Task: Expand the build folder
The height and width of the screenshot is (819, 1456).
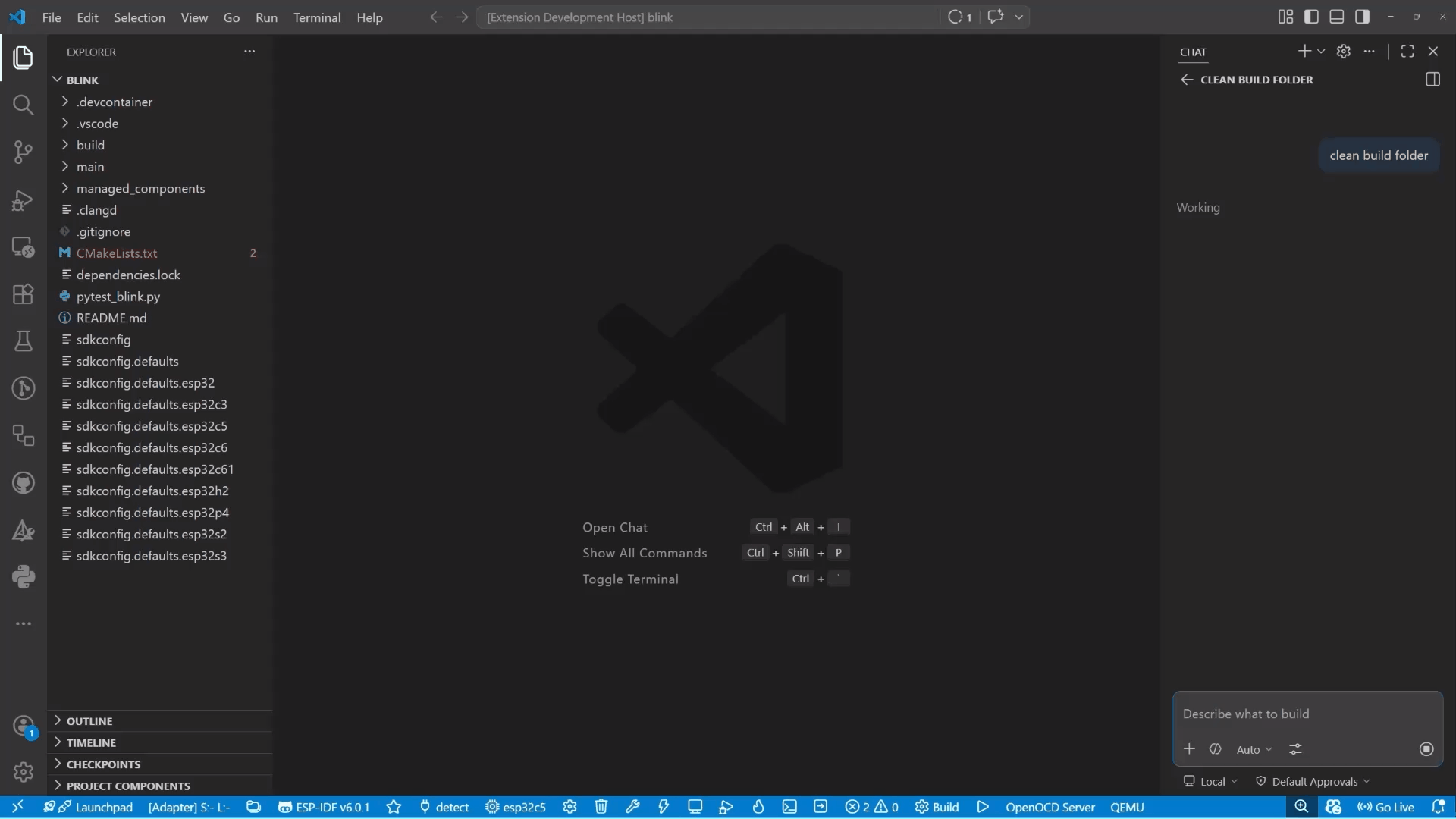Action: tap(159, 145)
